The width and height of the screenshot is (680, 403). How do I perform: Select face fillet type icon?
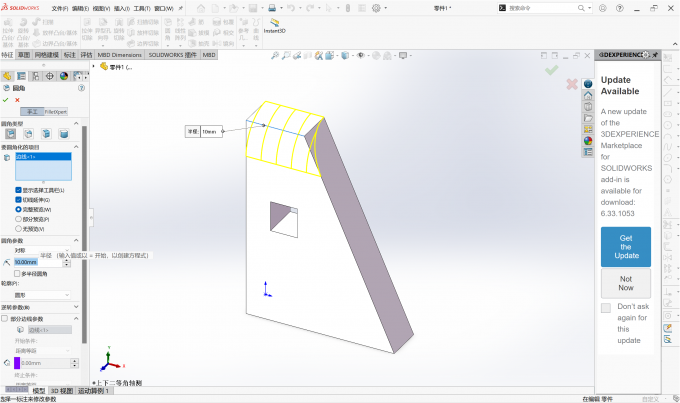(x=46, y=134)
